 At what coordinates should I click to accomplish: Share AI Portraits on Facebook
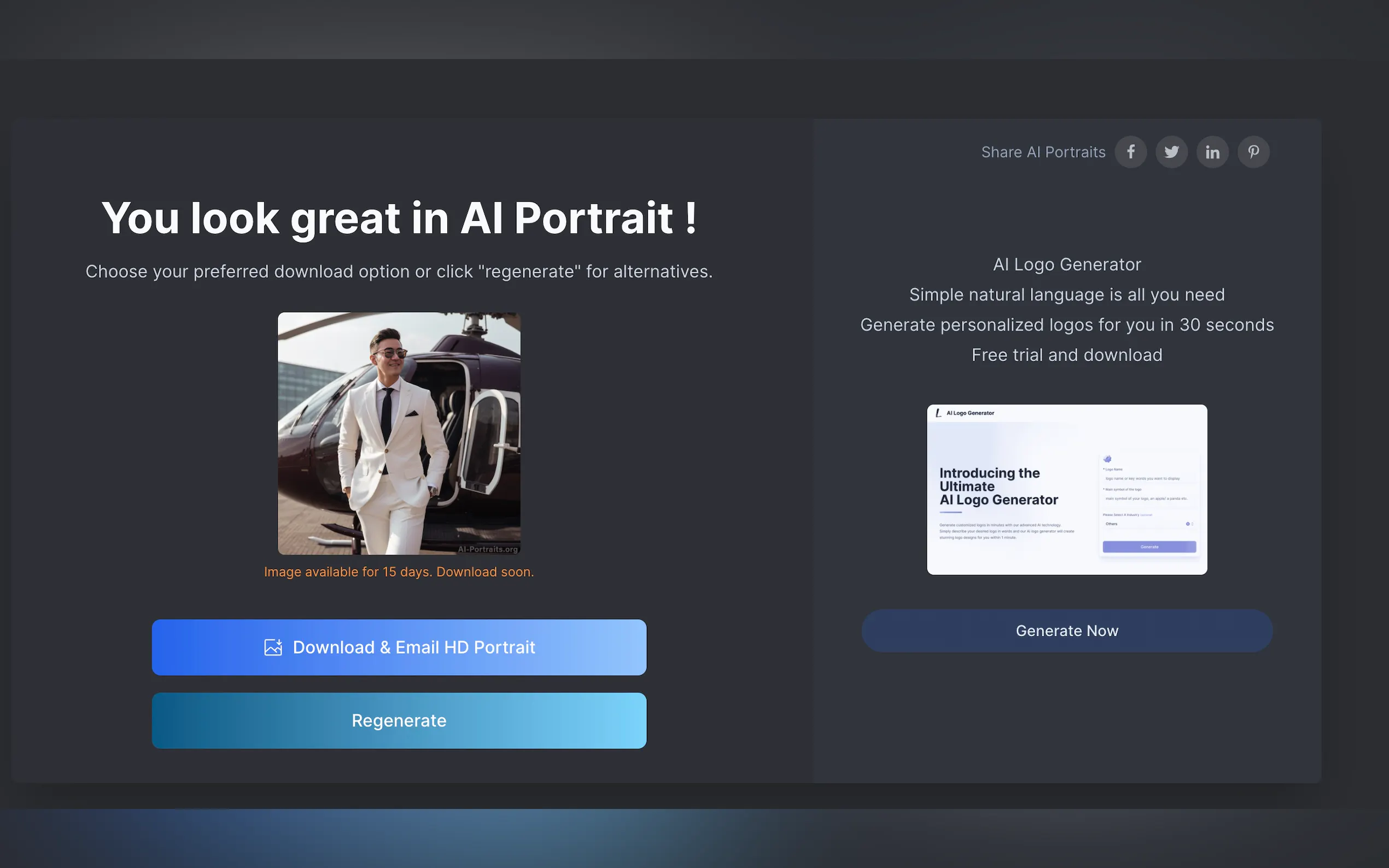(x=1130, y=151)
